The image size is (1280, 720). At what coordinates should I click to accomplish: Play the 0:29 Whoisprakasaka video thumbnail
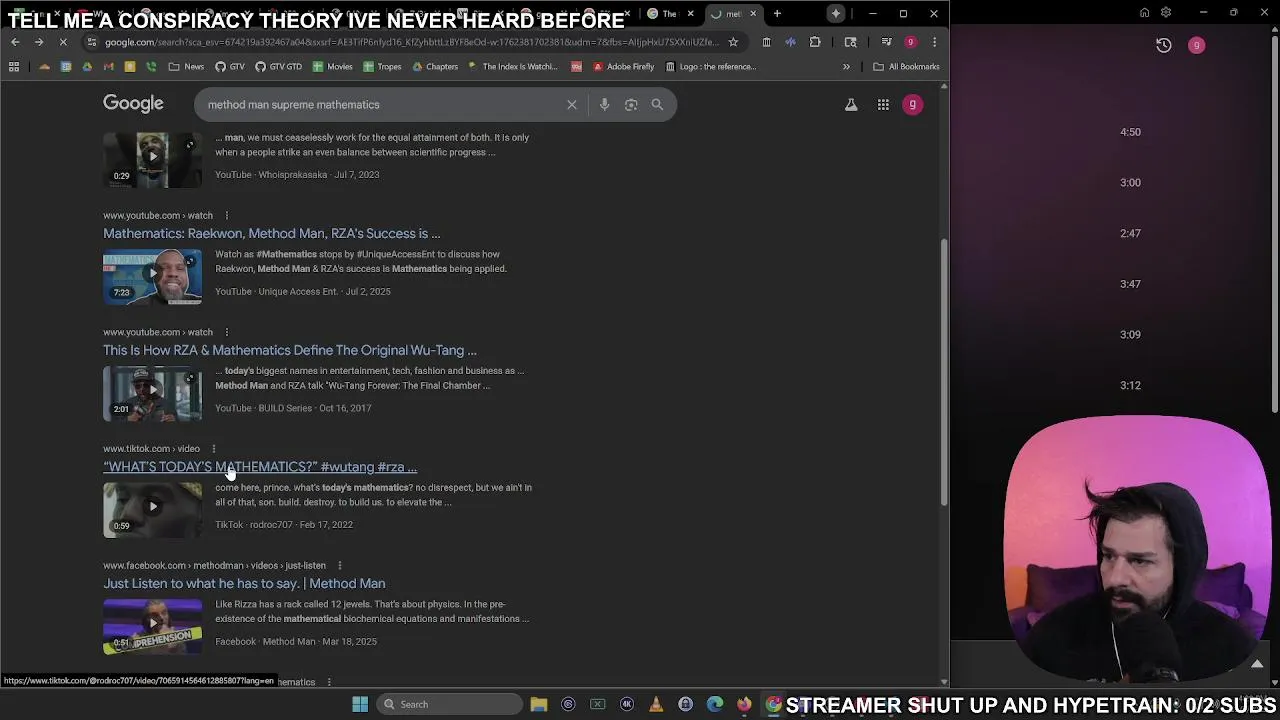pyautogui.click(x=152, y=160)
